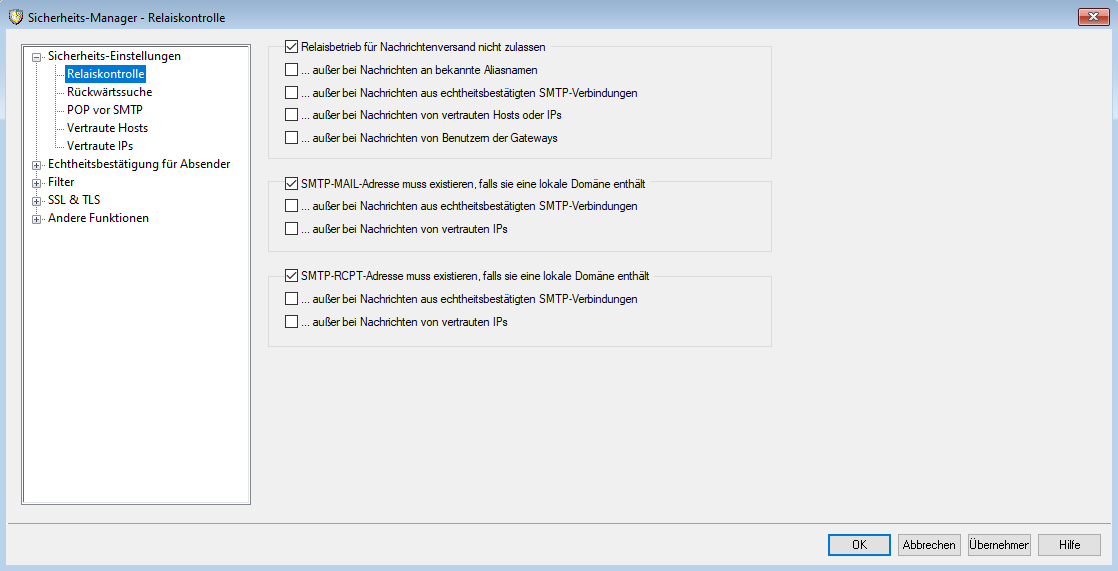Expand the SSL & TLS node

pyautogui.click(x=37, y=201)
